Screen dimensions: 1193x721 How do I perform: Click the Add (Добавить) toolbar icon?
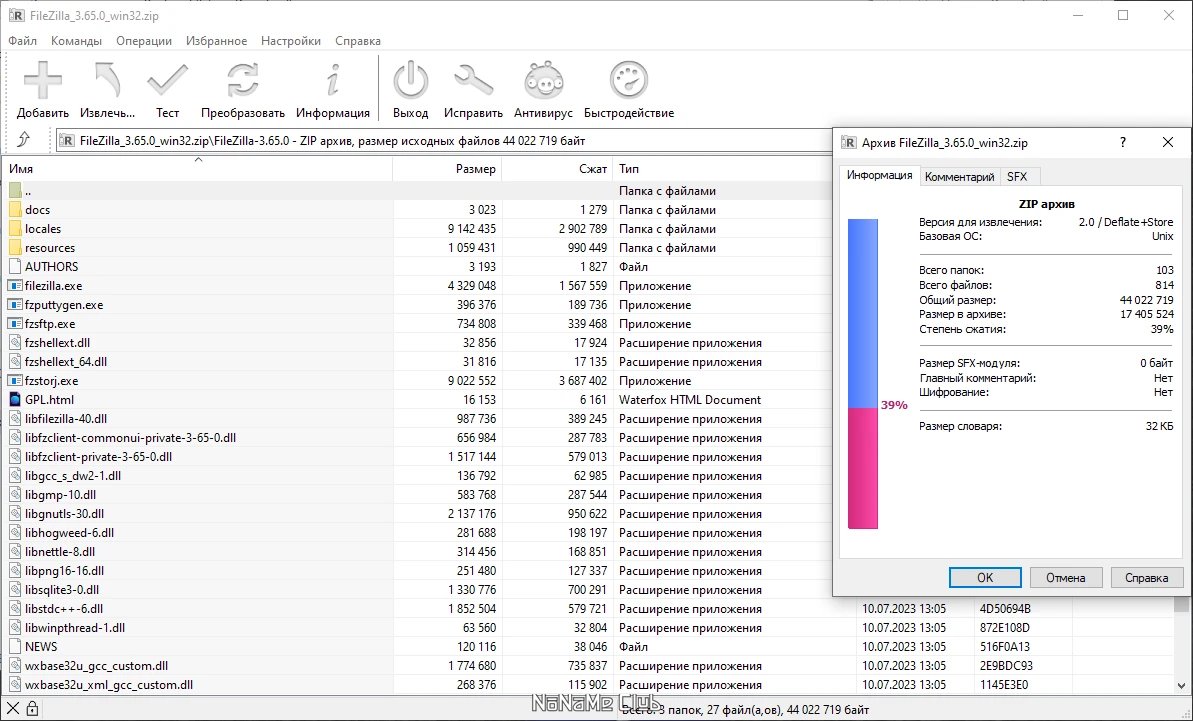pos(43,81)
